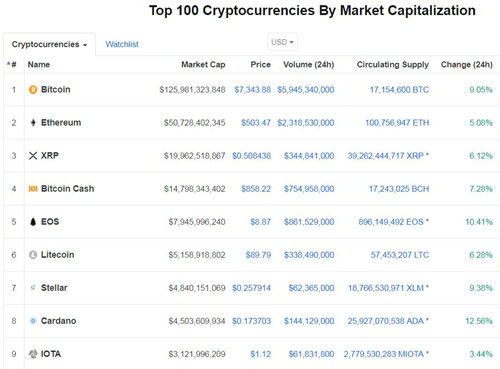This screenshot has height=369, width=500.
Task: Open Ethereum volume link $2,318,530,000
Action: pos(306,123)
